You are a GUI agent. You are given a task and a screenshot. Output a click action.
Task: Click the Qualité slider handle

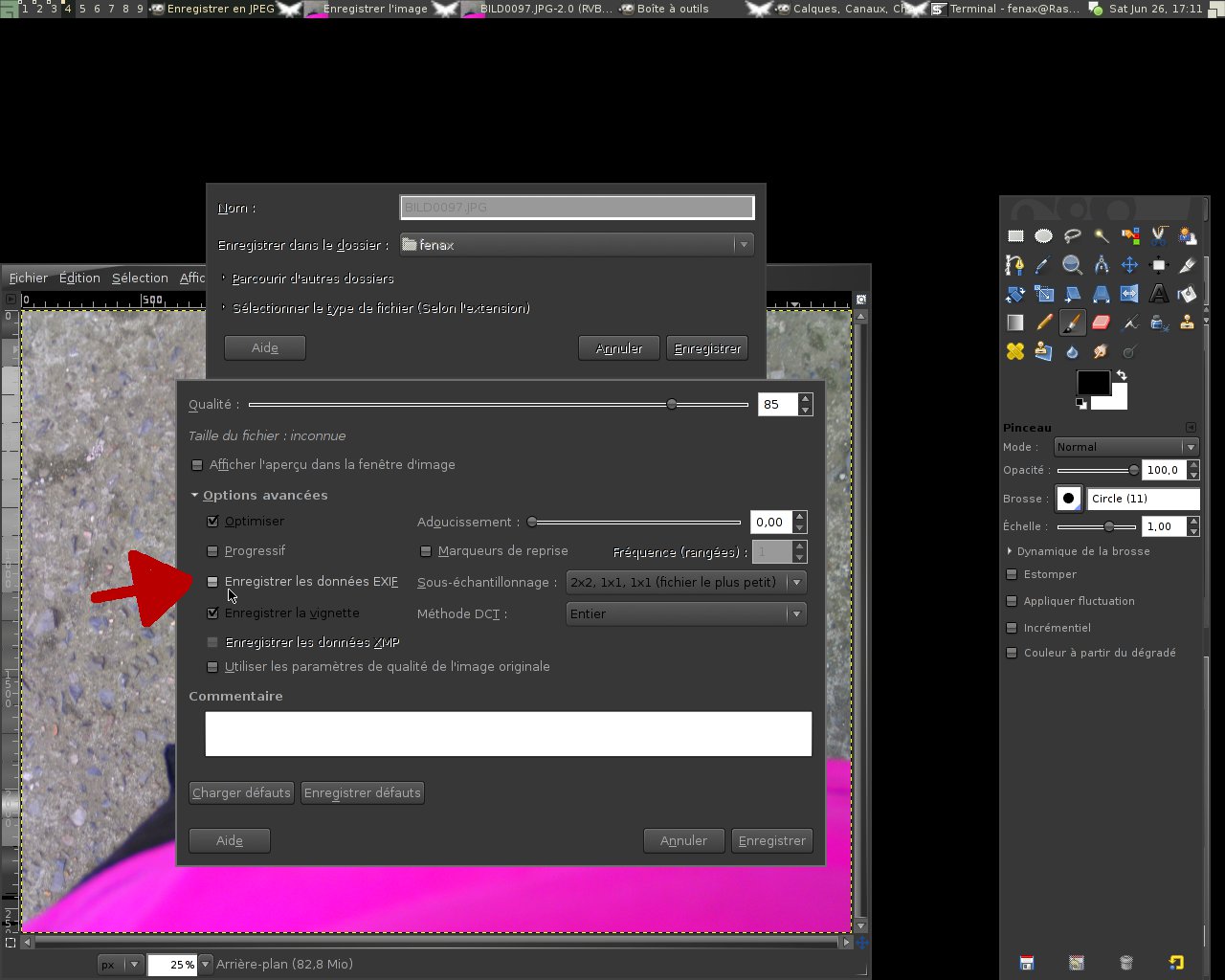point(672,405)
